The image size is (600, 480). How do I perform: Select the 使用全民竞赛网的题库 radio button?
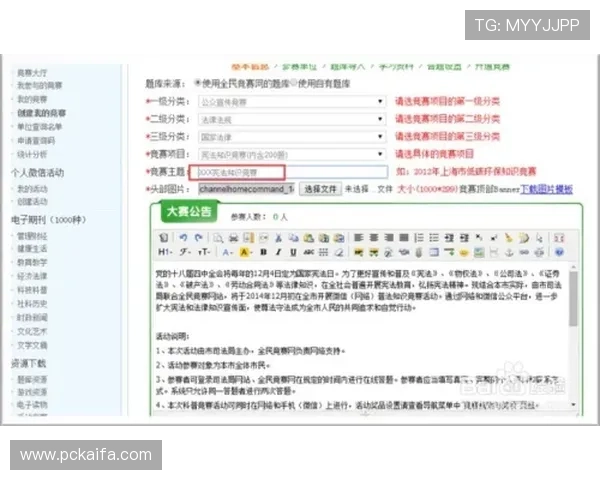[x=198, y=84]
